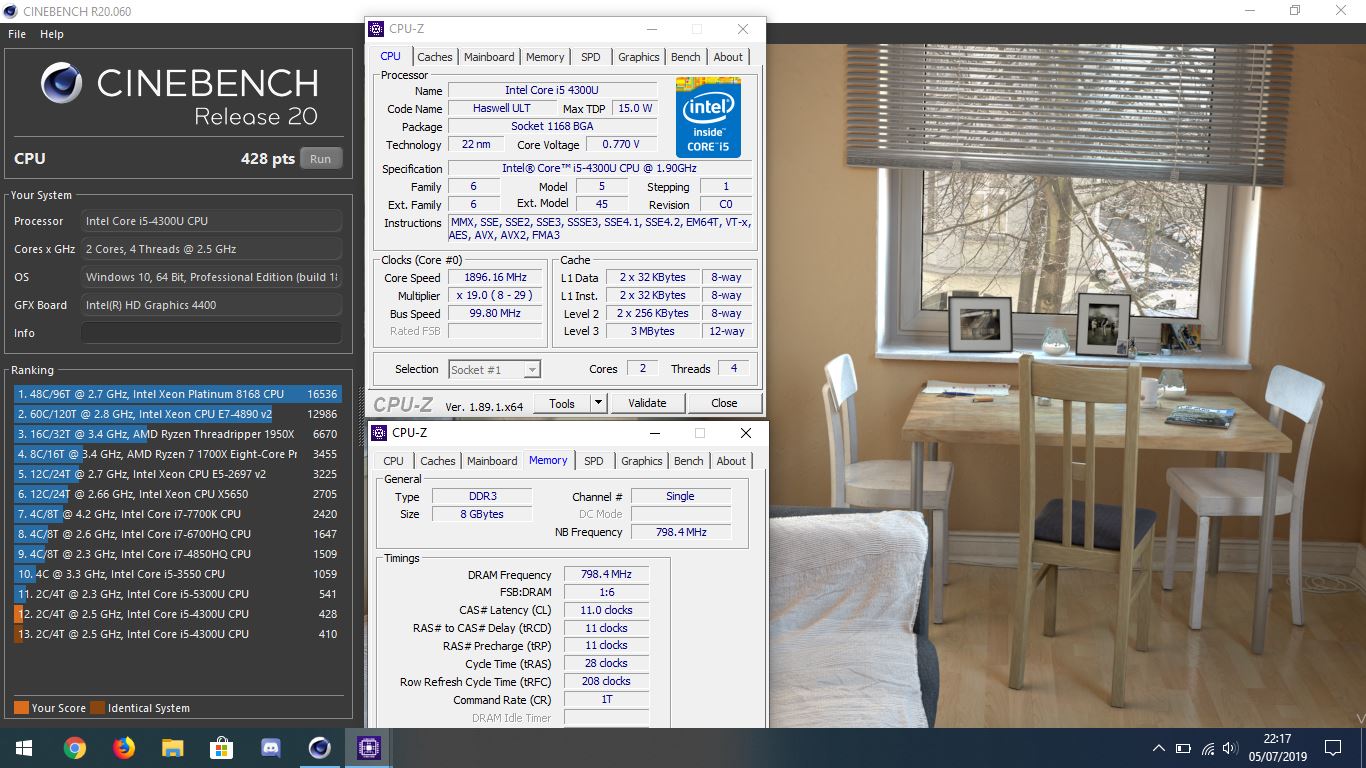The image size is (1366, 768).
Task: Switch to Cinebench taskbar icon
Action: pyautogui.click(x=319, y=747)
